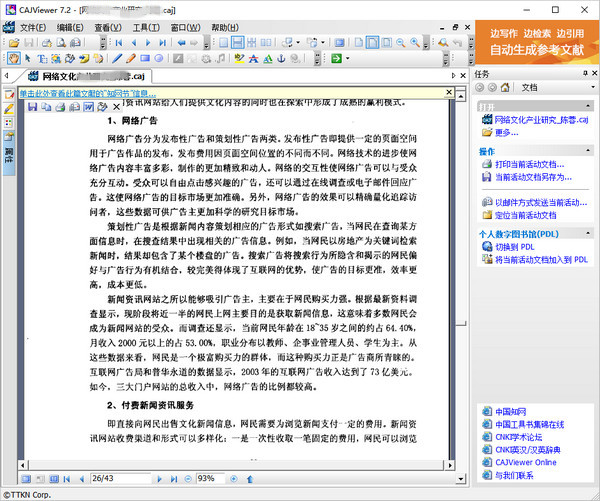Click the Open file folder icon

pos(14,42)
